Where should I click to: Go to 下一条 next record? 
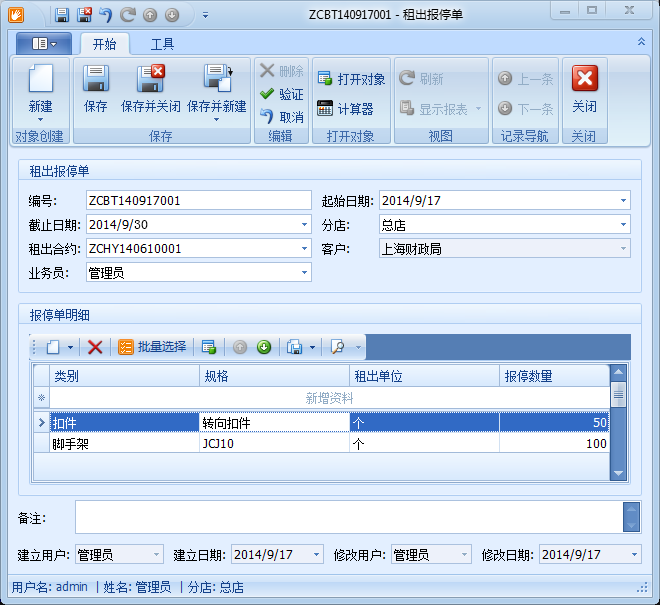(525, 109)
